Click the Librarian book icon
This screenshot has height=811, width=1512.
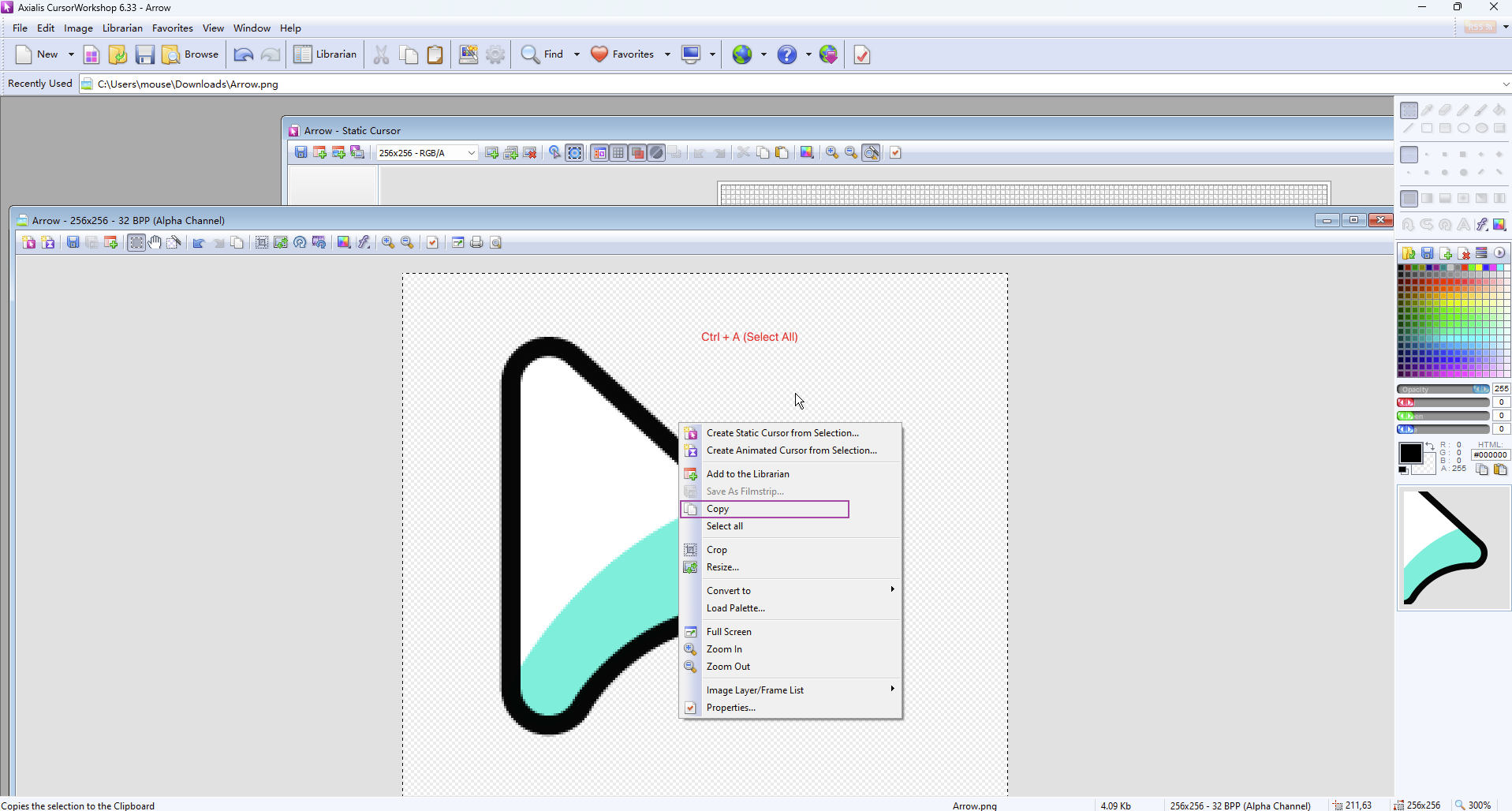click(303, 54)
